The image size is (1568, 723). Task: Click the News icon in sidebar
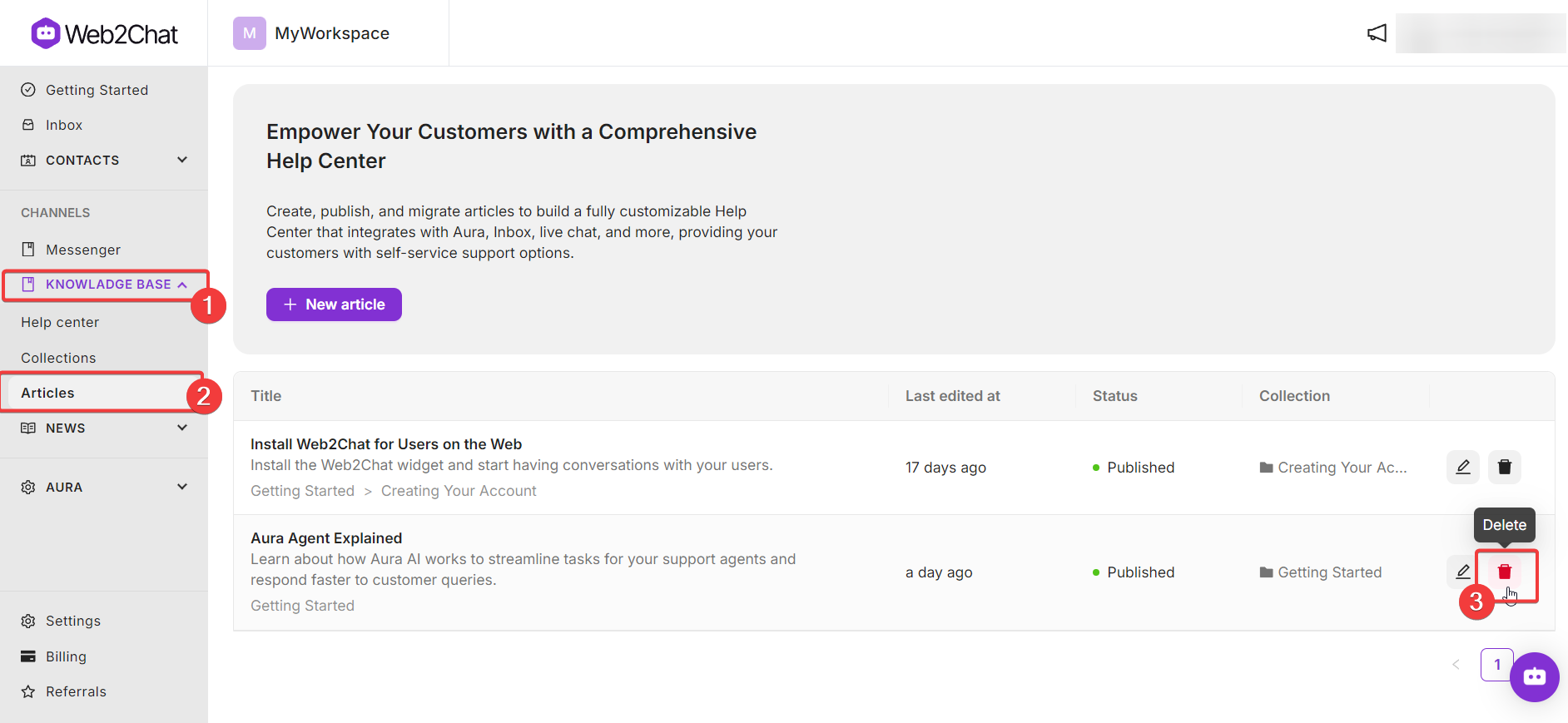[28, 428]
